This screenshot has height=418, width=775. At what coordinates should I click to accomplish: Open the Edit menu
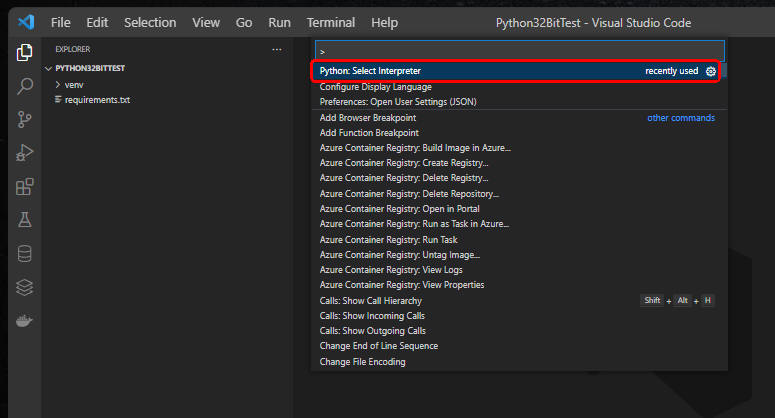[x=97, y=23]
